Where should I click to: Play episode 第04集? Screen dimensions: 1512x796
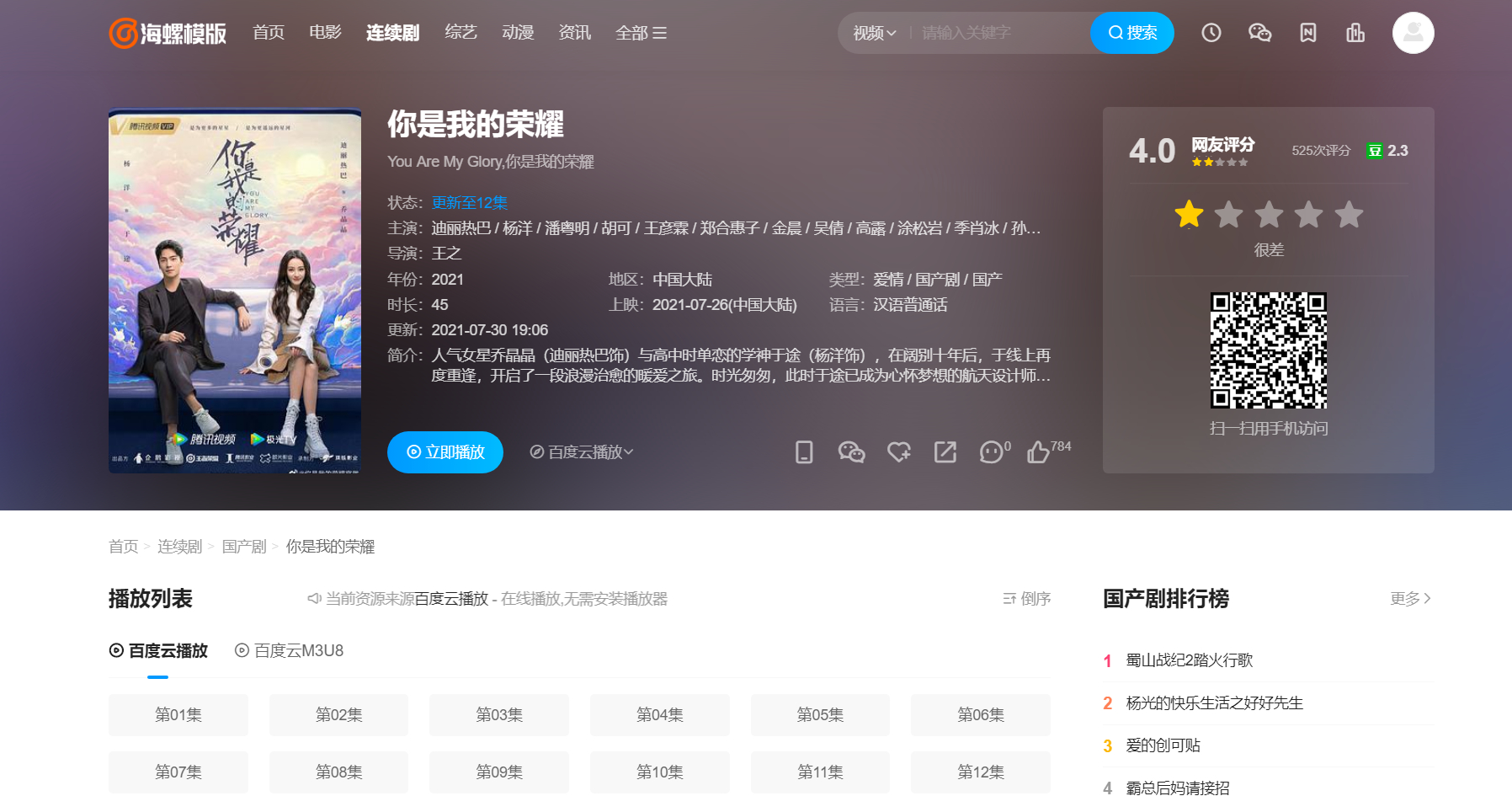coord(660,715)
